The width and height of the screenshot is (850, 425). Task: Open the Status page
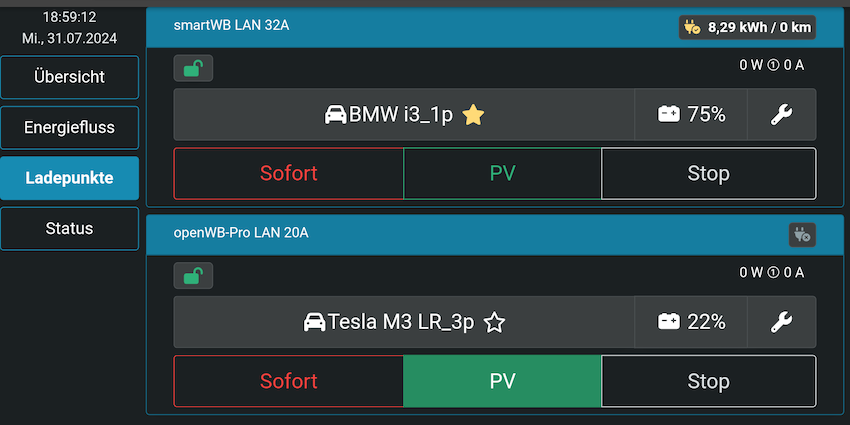[x=69, y=228]
